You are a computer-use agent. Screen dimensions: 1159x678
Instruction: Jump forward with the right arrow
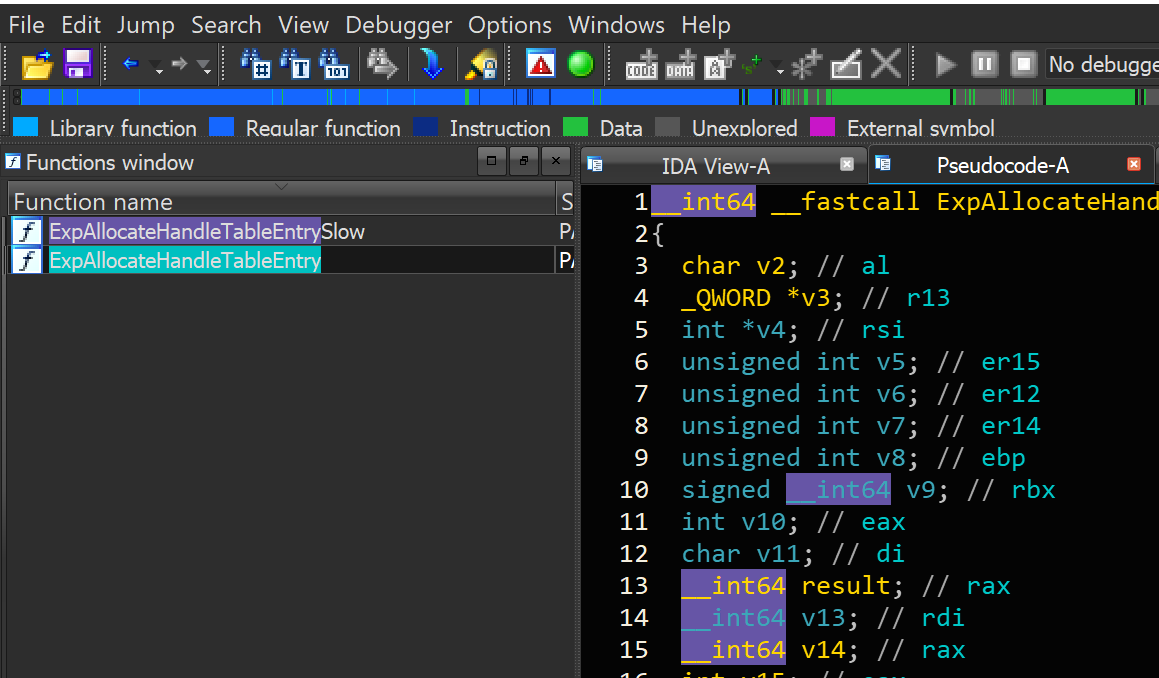tap(179, 64)
